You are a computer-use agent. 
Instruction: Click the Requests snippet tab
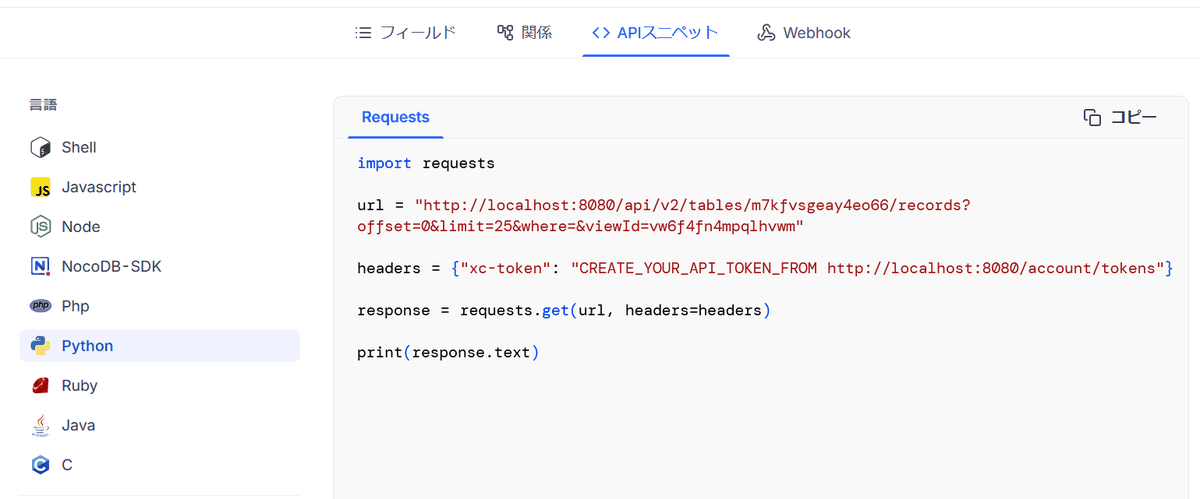coord(395,118)
